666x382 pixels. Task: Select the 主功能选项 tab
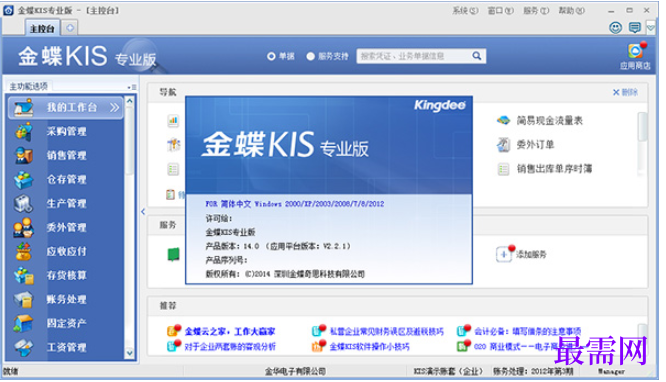coord(29,87)
